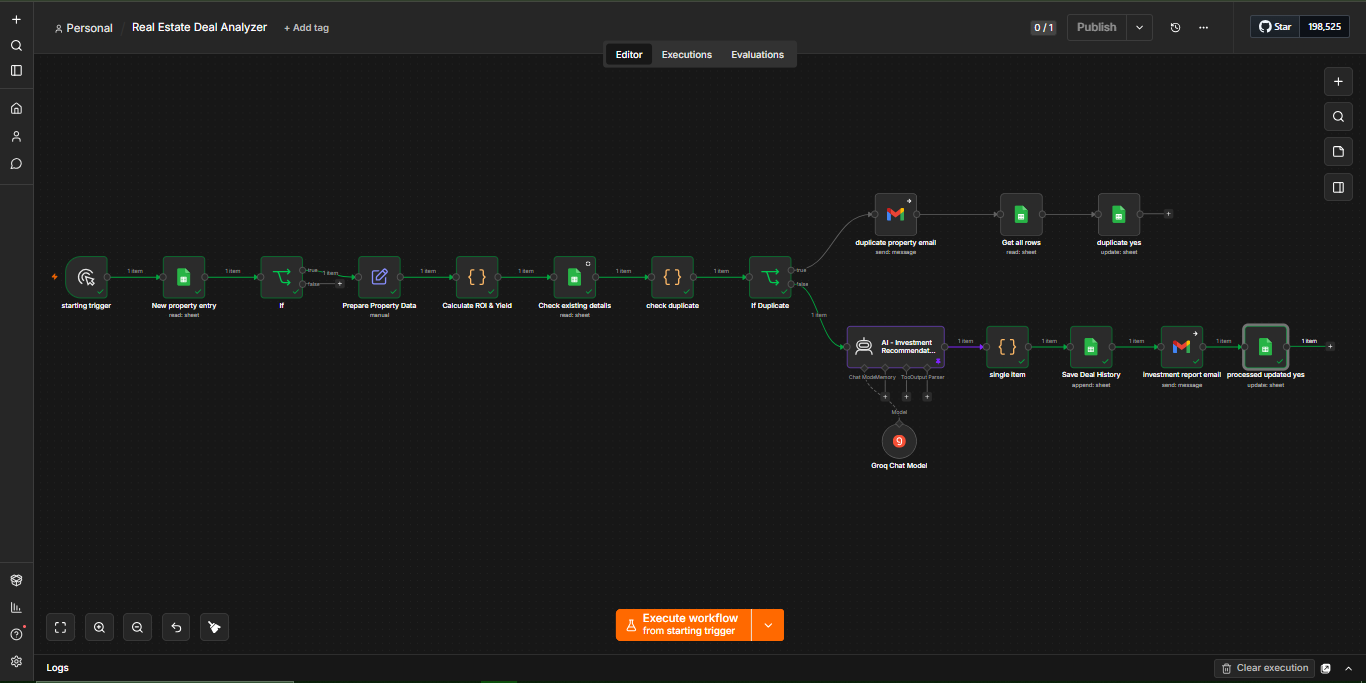
Task: Go to the Home overview icon
Action: click(x=16, y=108)
